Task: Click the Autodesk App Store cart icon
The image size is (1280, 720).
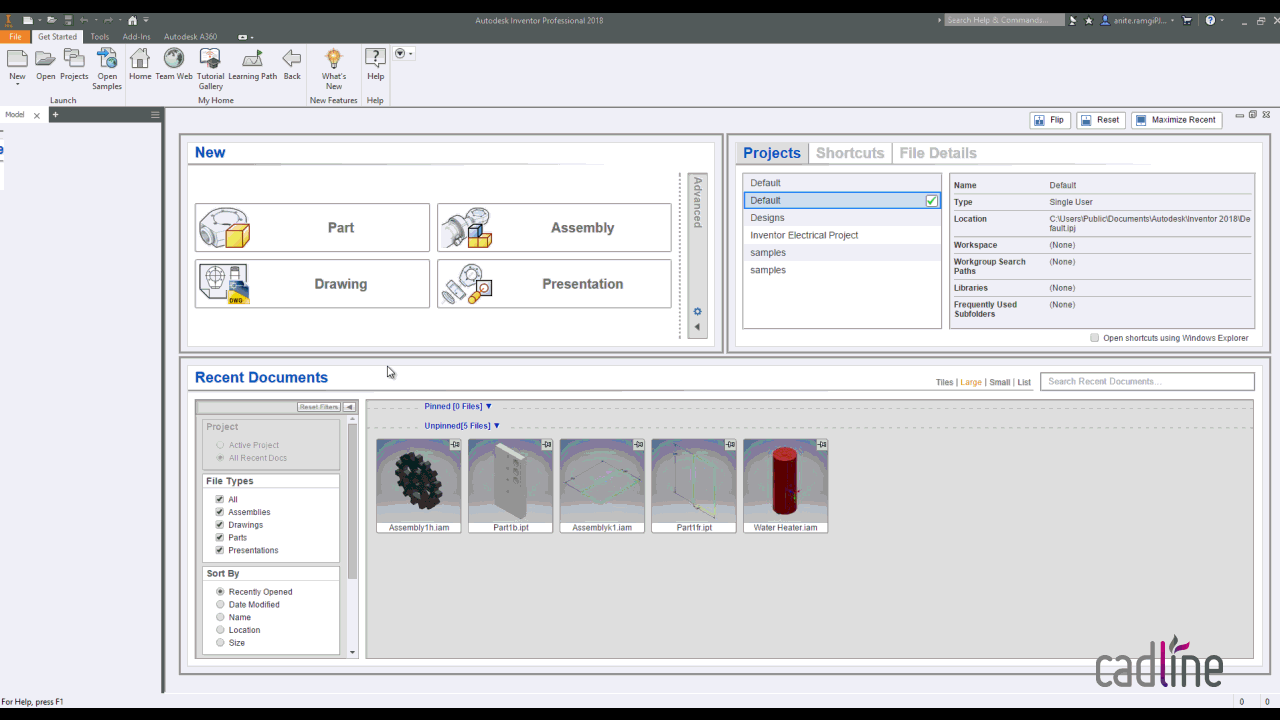Action: point(1187,20)
